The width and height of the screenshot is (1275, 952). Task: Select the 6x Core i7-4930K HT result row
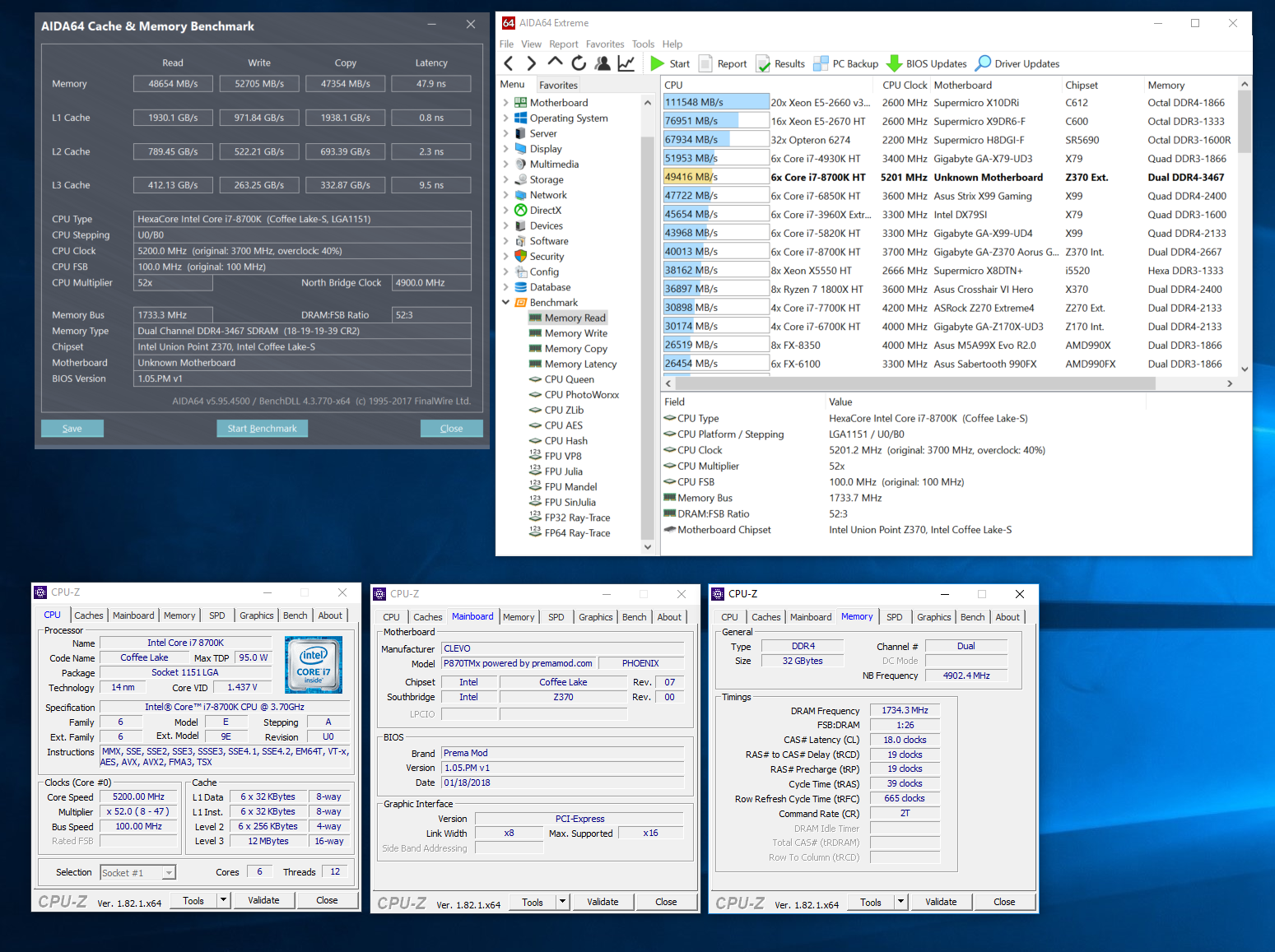pos(815,159)
